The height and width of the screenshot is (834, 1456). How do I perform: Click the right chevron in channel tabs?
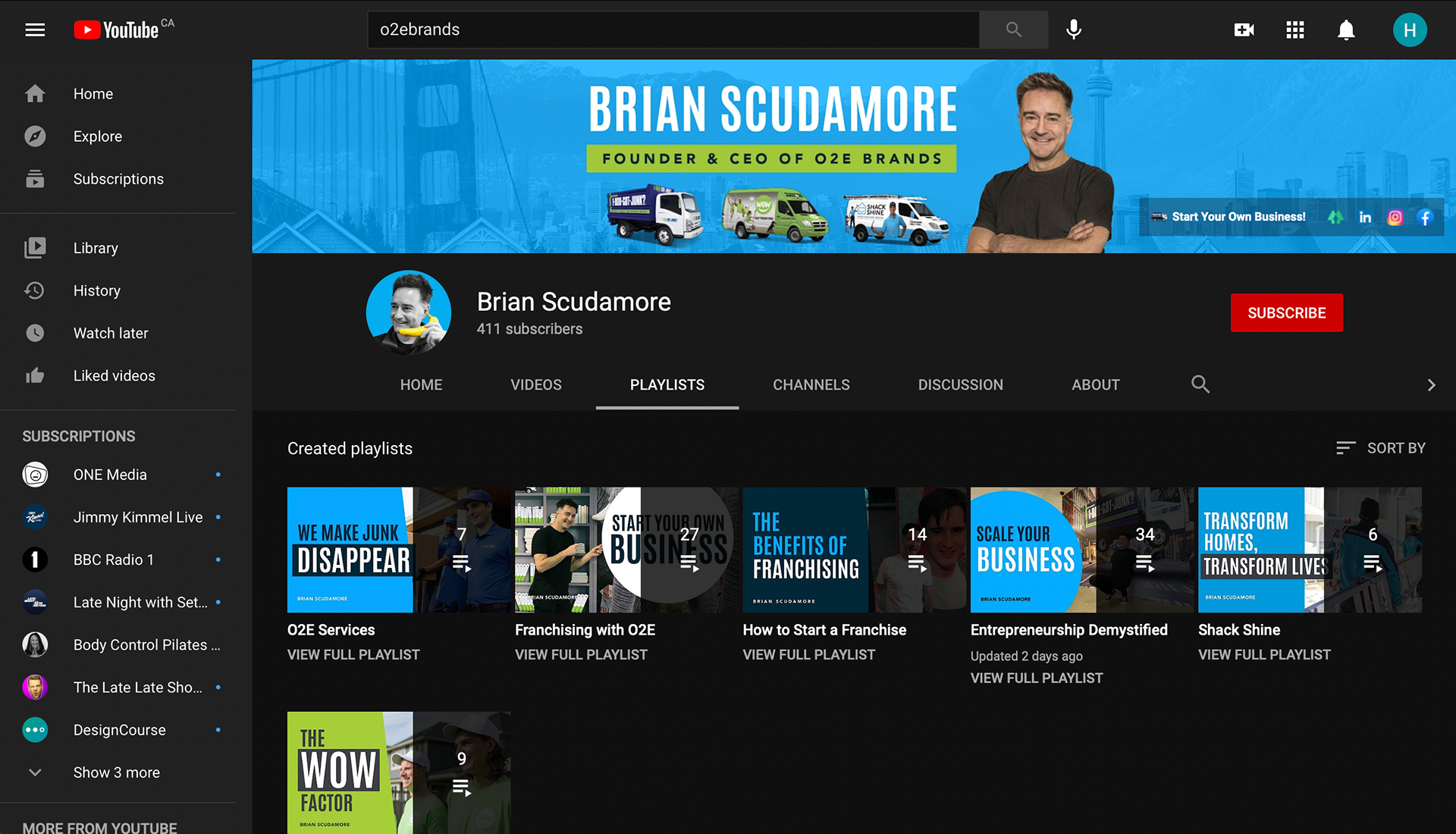[1431, 385]
